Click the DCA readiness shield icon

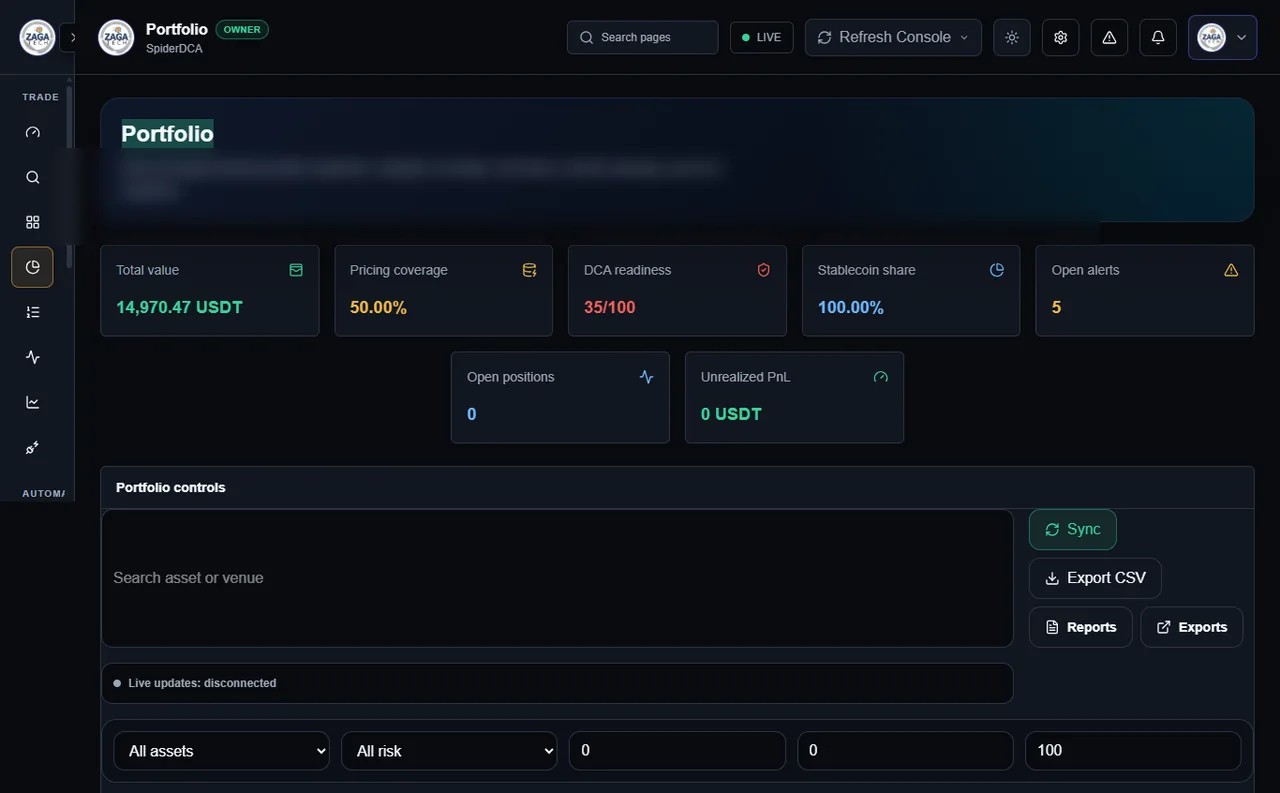[764, 270]
